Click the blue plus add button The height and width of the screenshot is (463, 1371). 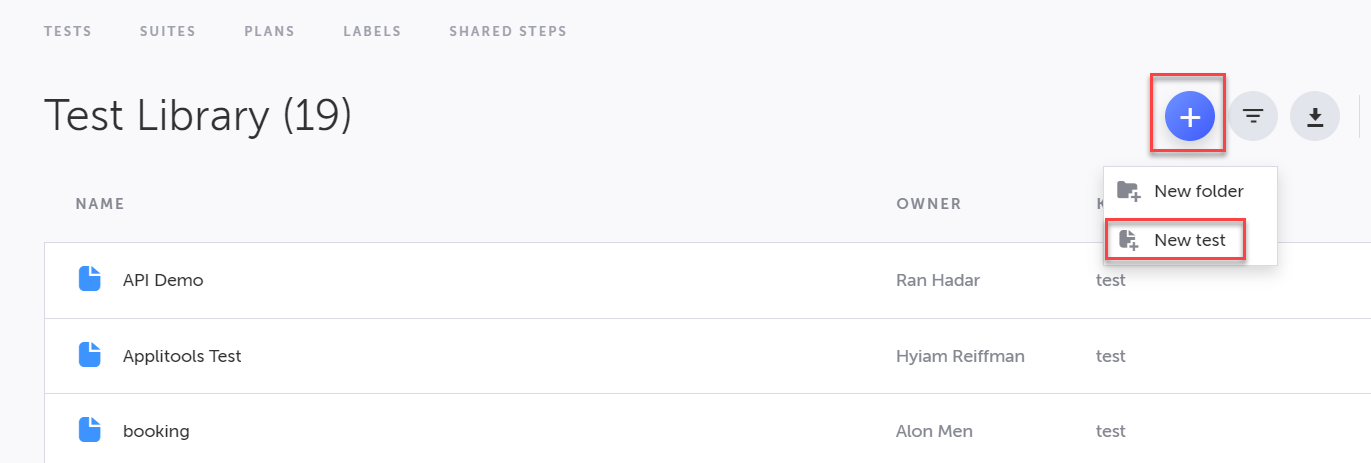[x=1189, y=118]
